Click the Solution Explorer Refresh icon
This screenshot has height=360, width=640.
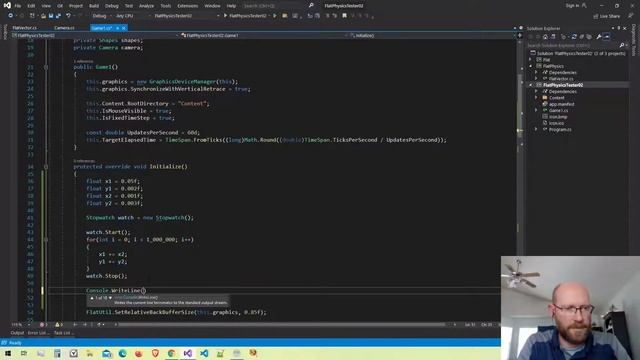574,37
